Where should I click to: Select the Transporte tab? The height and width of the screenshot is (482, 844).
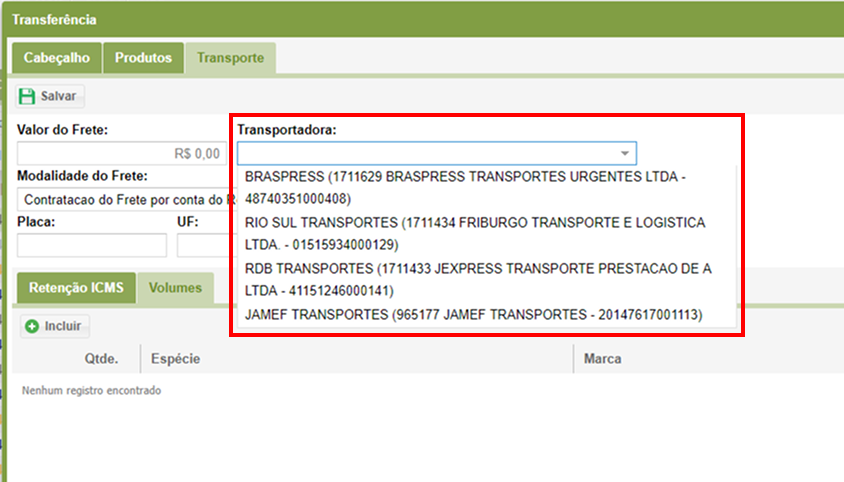[x=230, y=58]
